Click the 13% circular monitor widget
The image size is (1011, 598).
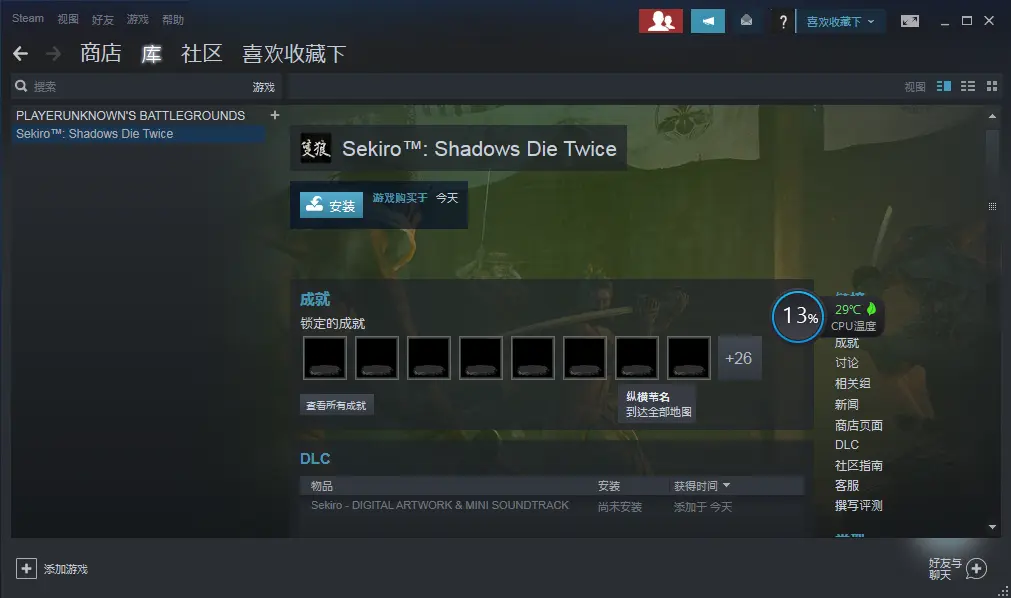click(798, 316)
